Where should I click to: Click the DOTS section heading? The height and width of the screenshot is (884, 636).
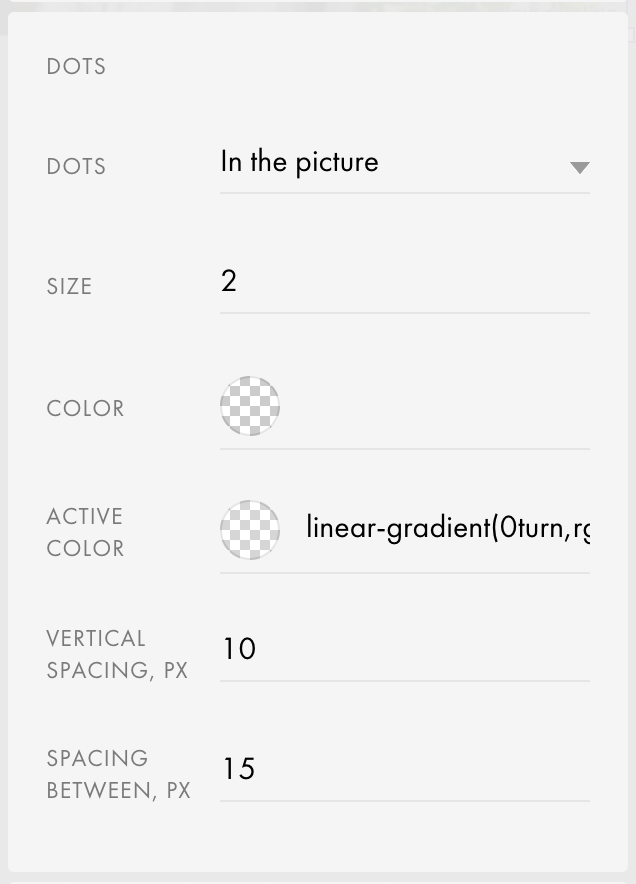(76, 67)
